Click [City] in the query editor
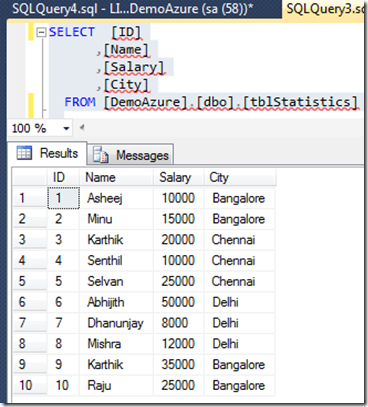Screen dimensions: 368x407 coord(126,85)
